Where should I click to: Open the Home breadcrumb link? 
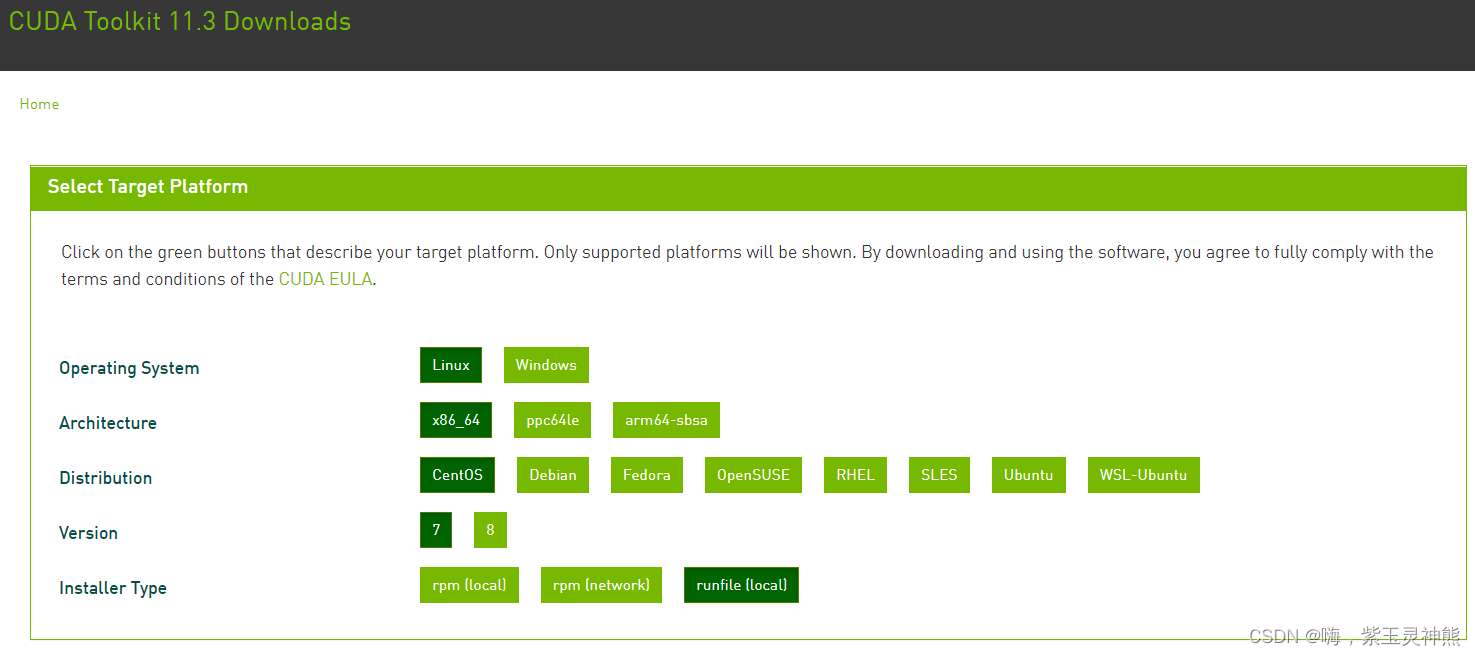pyautogui.click(x=39, y=104)
